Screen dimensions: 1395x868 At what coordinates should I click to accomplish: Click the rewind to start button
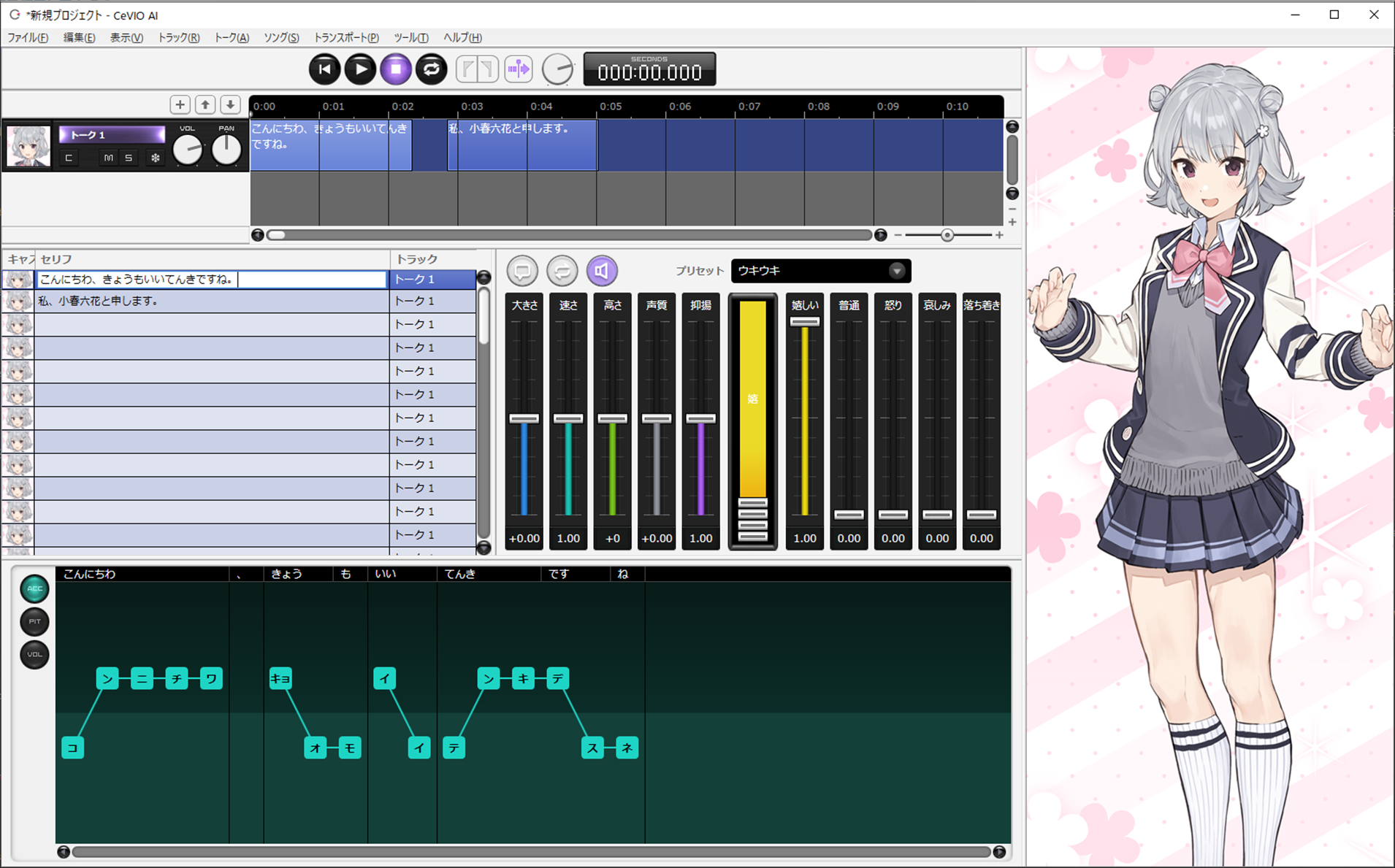[x=324, y=69]
